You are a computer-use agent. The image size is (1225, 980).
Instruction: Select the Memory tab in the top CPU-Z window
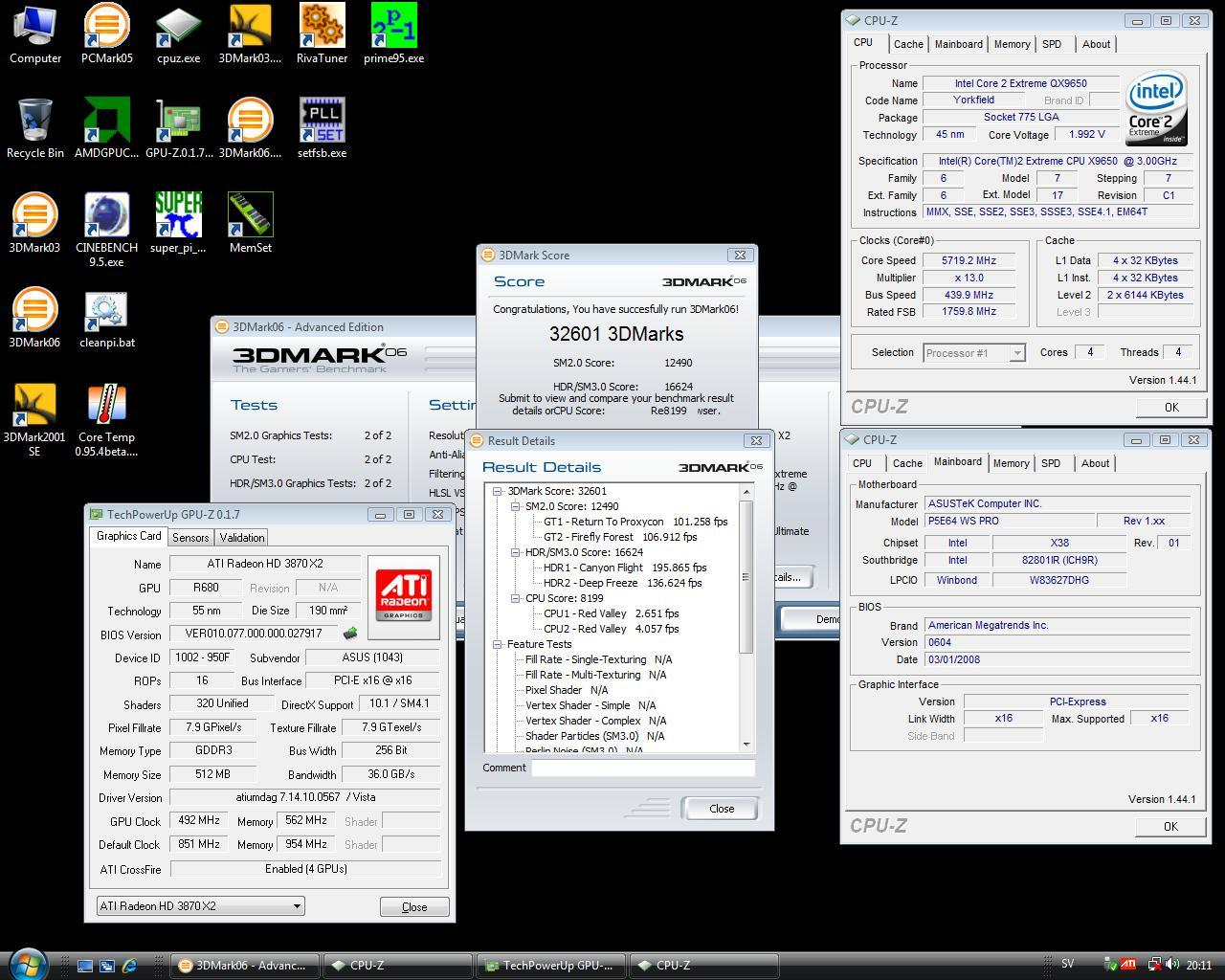click(1012, 44)
